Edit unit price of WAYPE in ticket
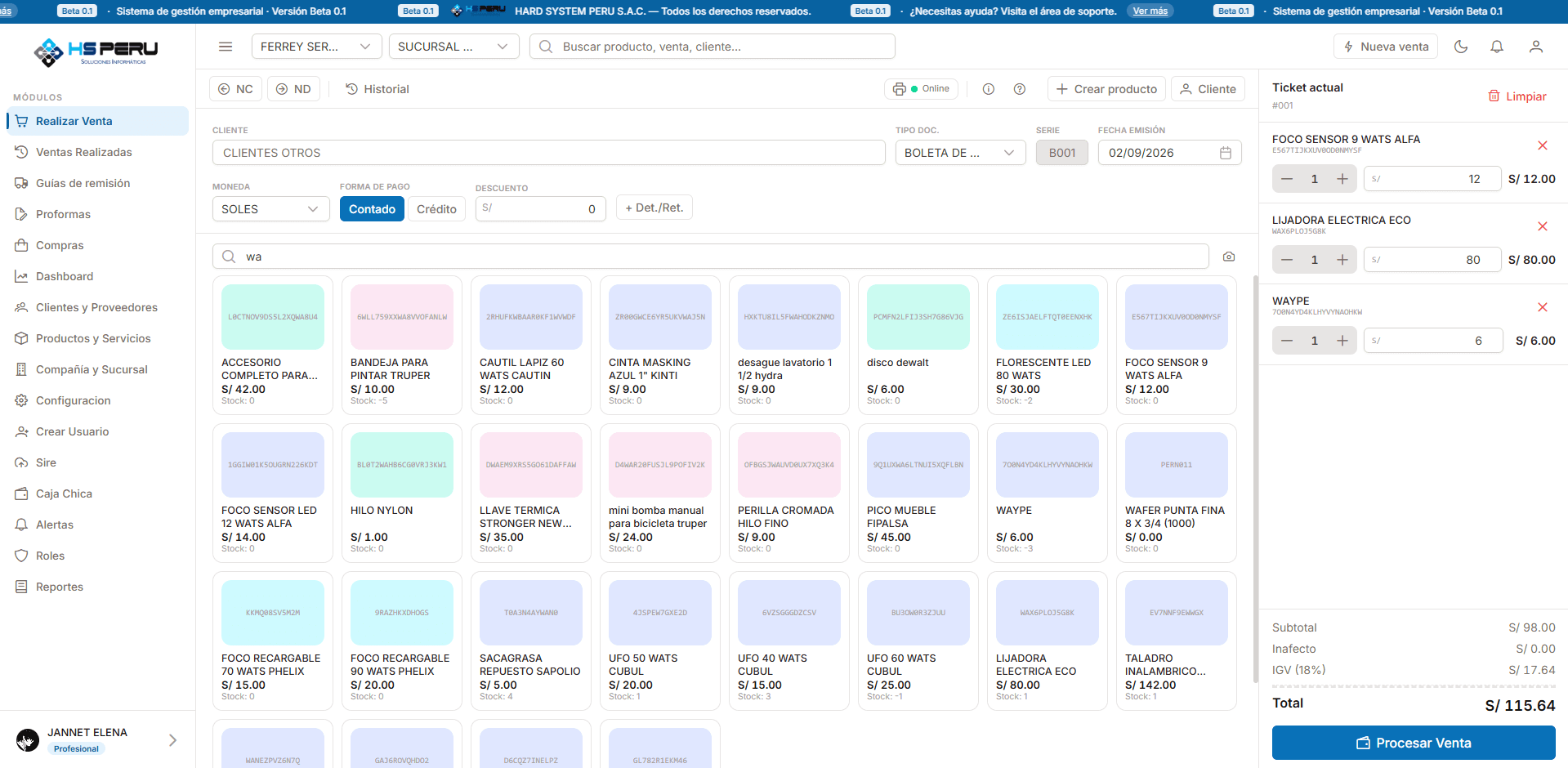 (x=1433, y=341)
